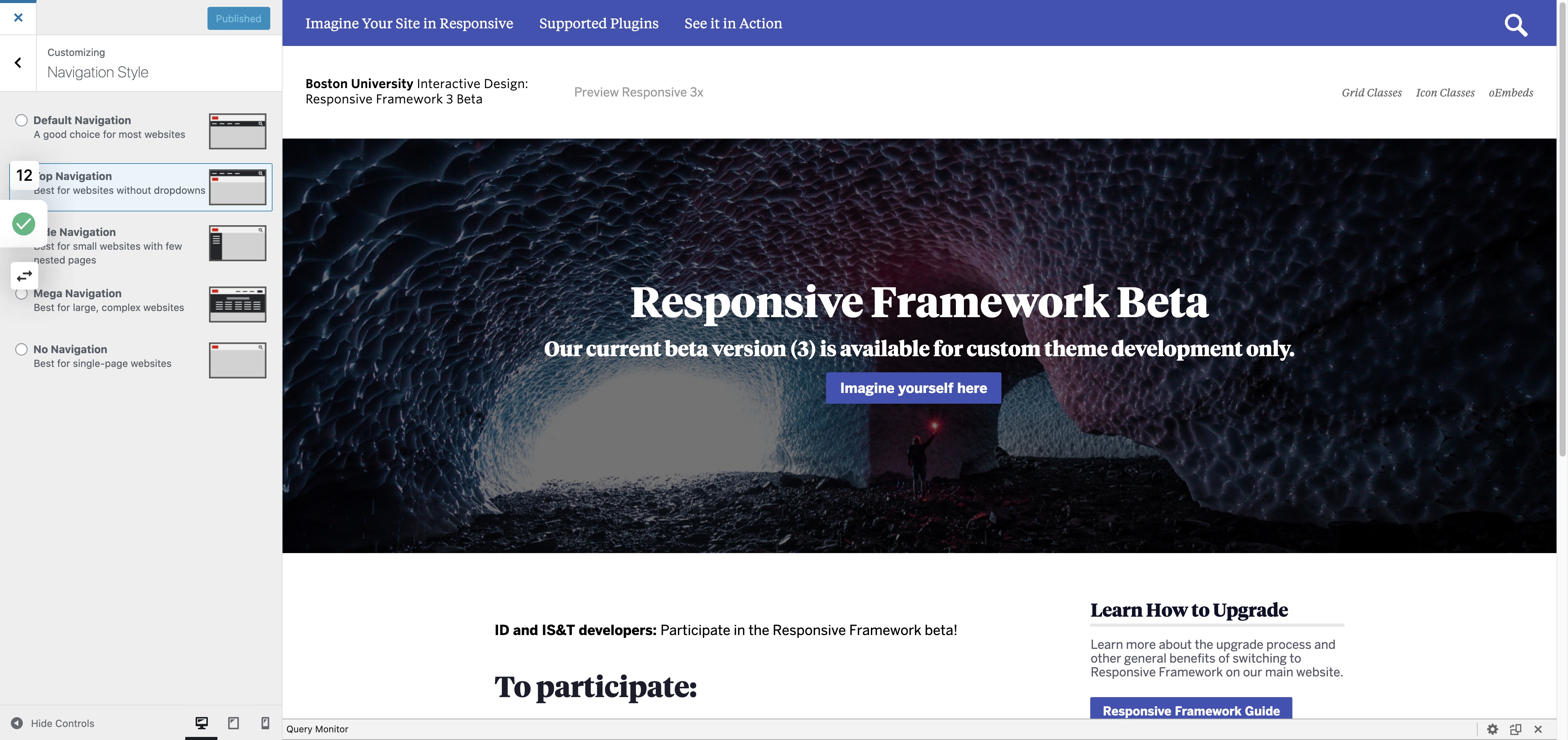Screen dimensions: 1568x740
Task: Click Top Navigation option label
Action: pyautogui.click(x=72, y=176)
